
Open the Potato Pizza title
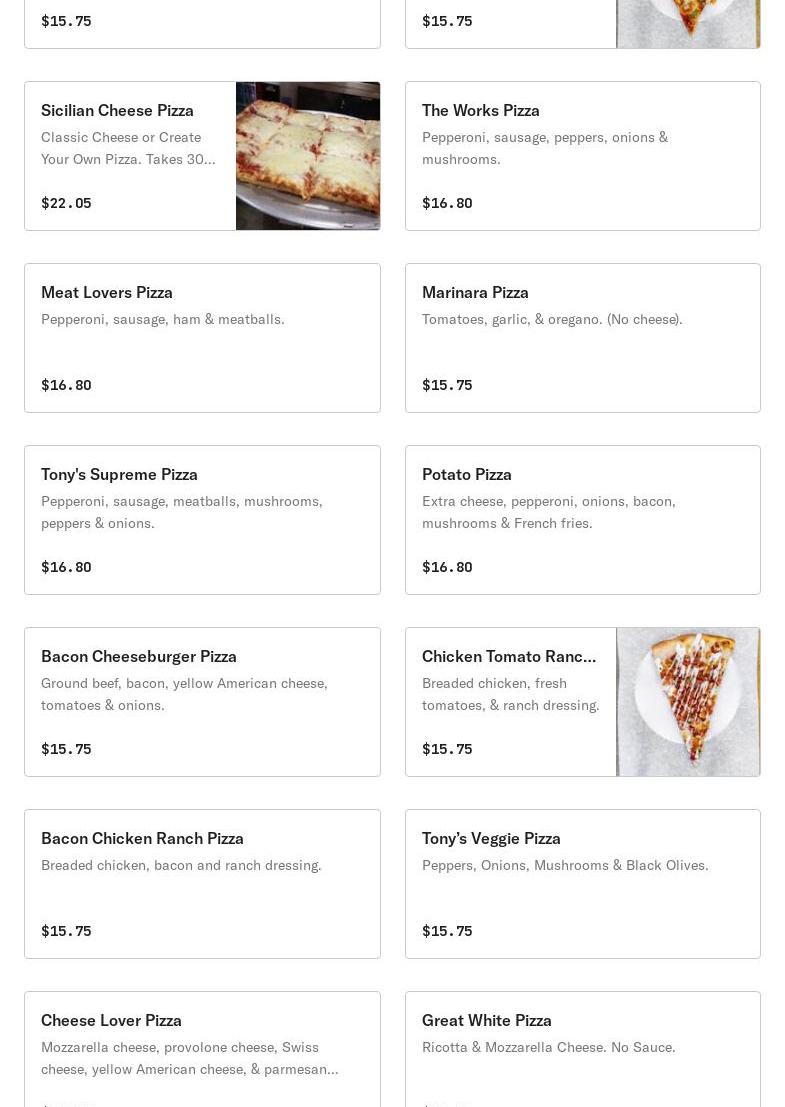(x=467, y=474)
